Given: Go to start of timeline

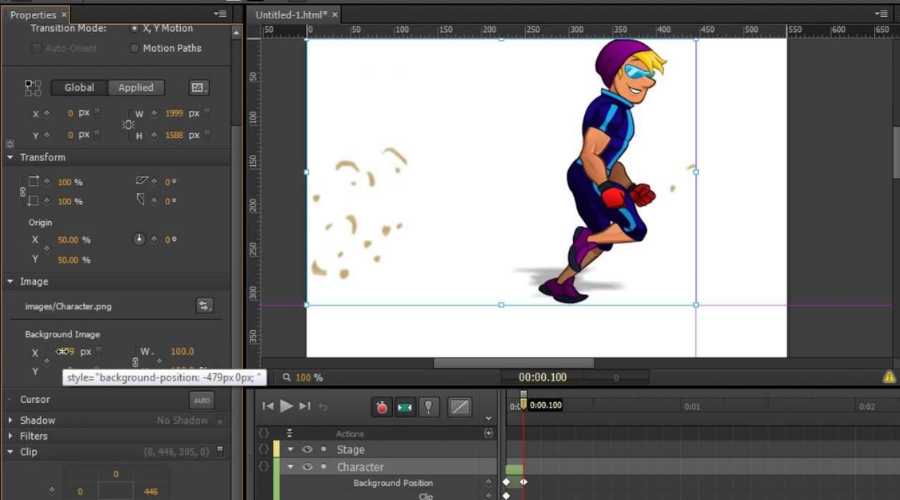Looking at the screenshot, I should [268, 406].
